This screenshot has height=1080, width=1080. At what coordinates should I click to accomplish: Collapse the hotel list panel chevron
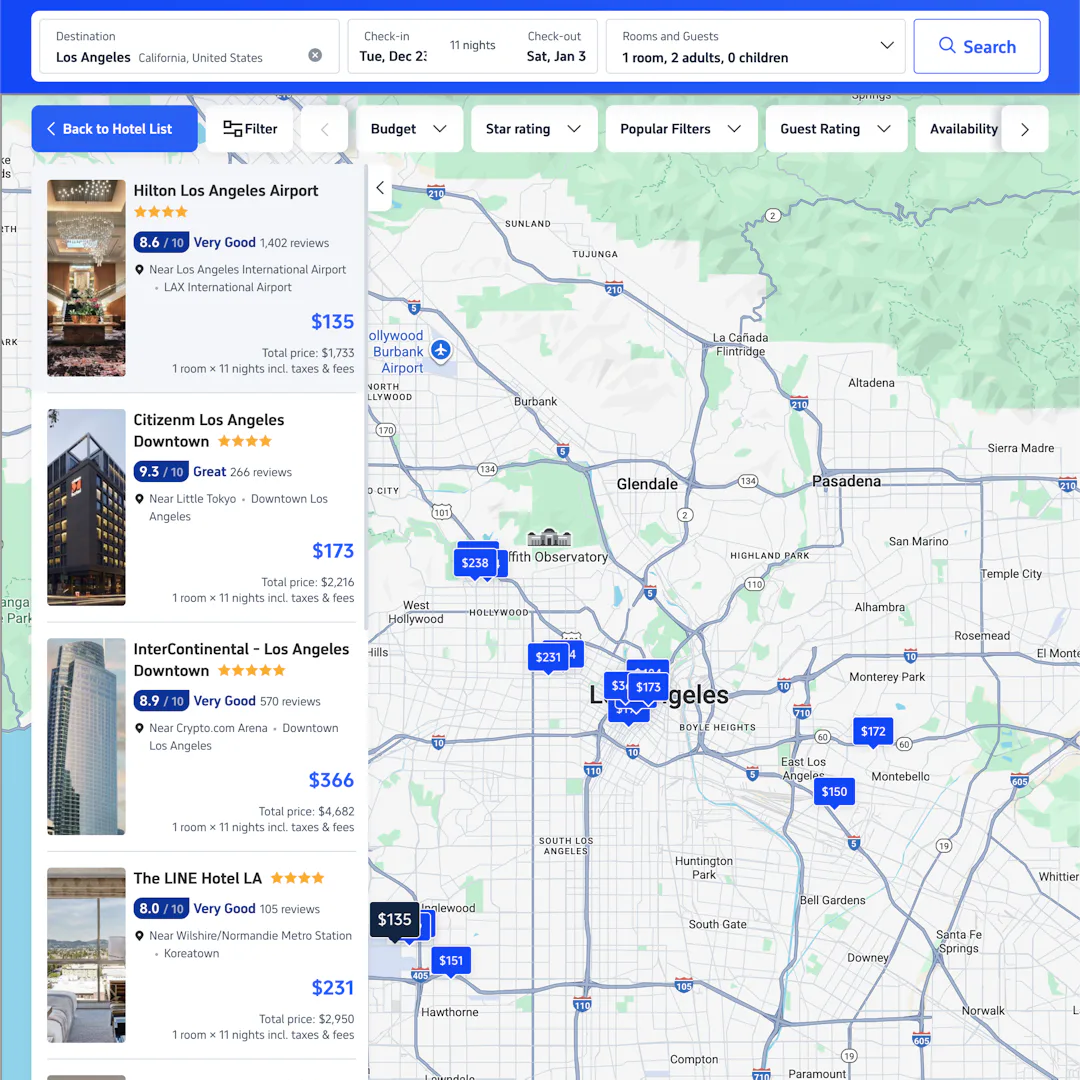point(380,187)
